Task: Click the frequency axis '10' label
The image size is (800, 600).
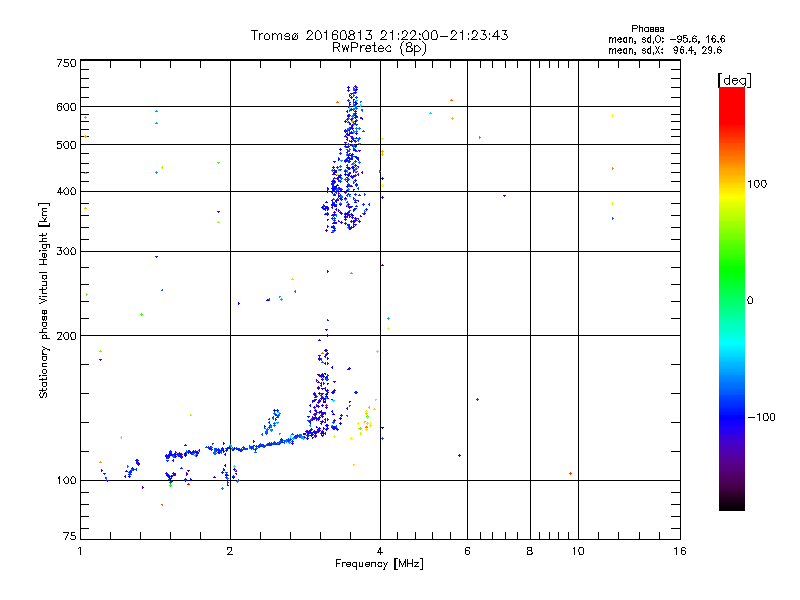Action: tap(578, 551)
